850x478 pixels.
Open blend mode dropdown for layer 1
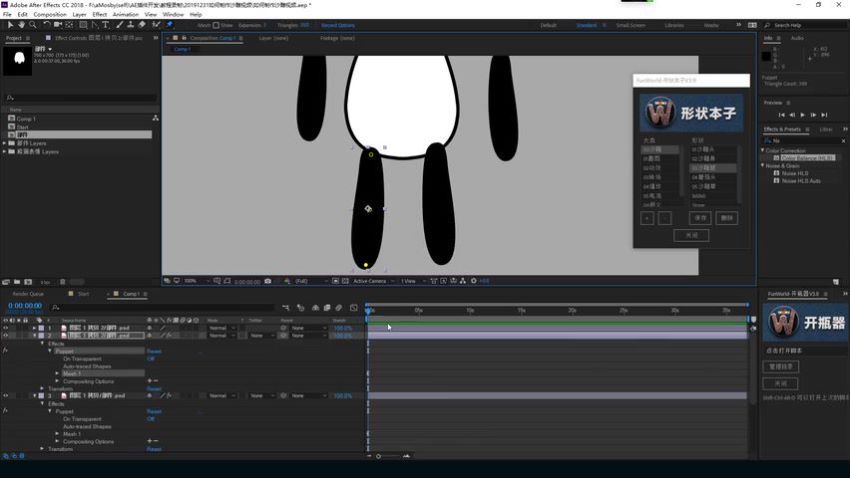(221, 328)
